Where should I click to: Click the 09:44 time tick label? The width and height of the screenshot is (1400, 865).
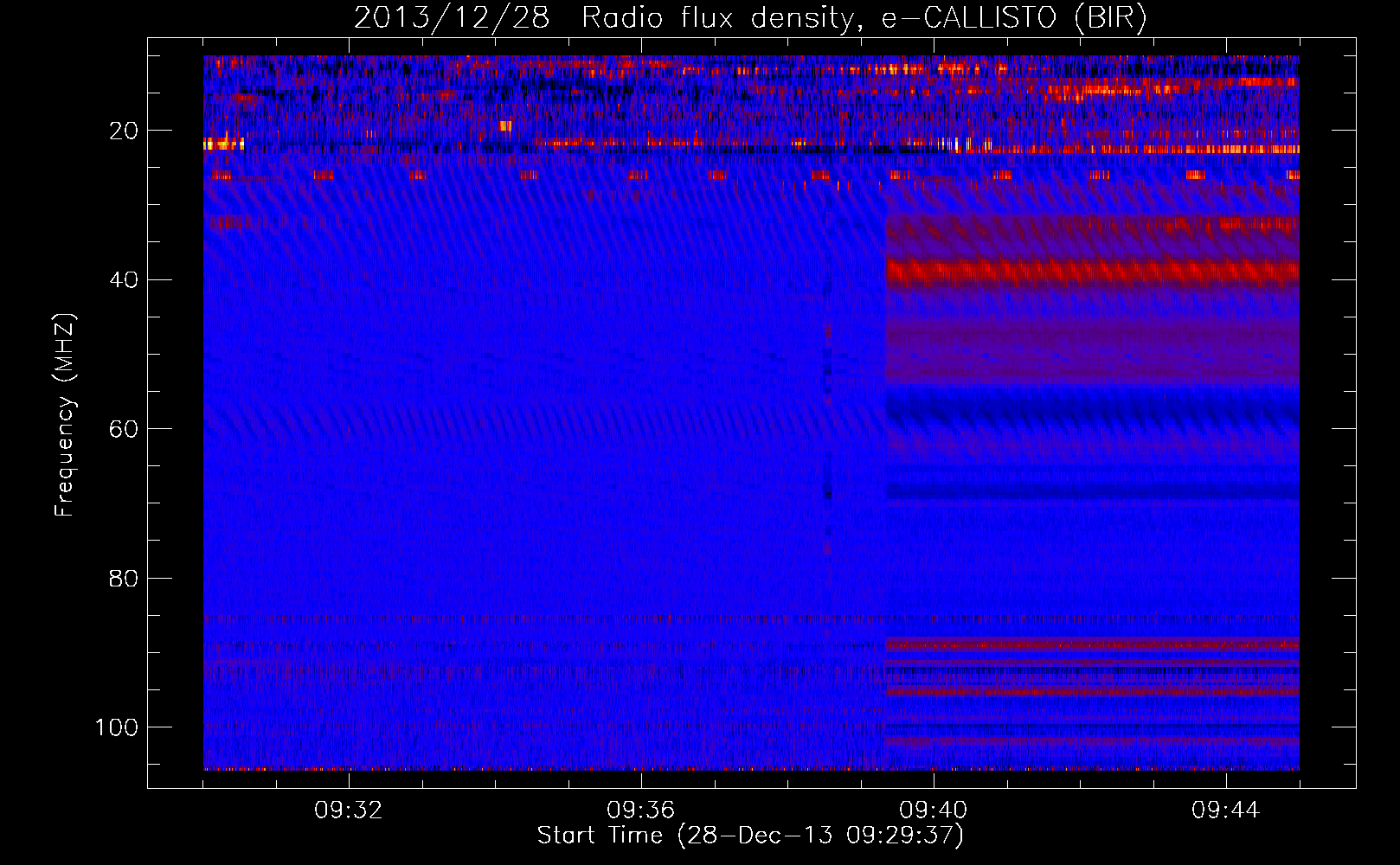pyautogui.click(x=1226, y=811)
